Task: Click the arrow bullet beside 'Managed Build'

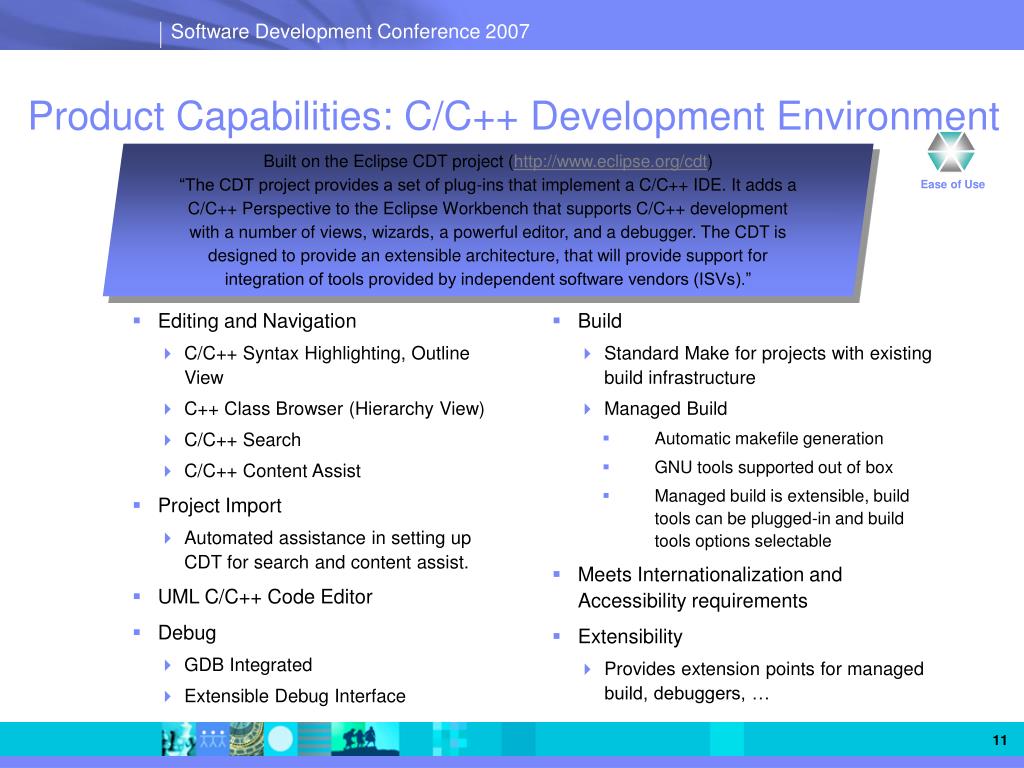Action: click(587, 409)
